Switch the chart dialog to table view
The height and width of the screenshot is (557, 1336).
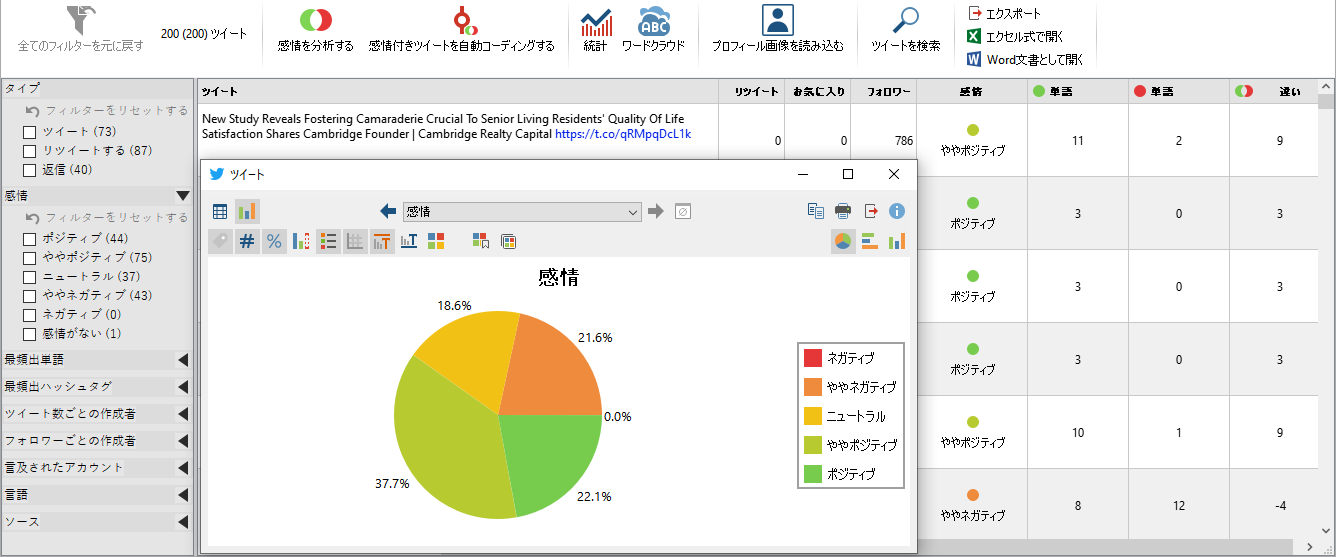click(x=221, y=212)
